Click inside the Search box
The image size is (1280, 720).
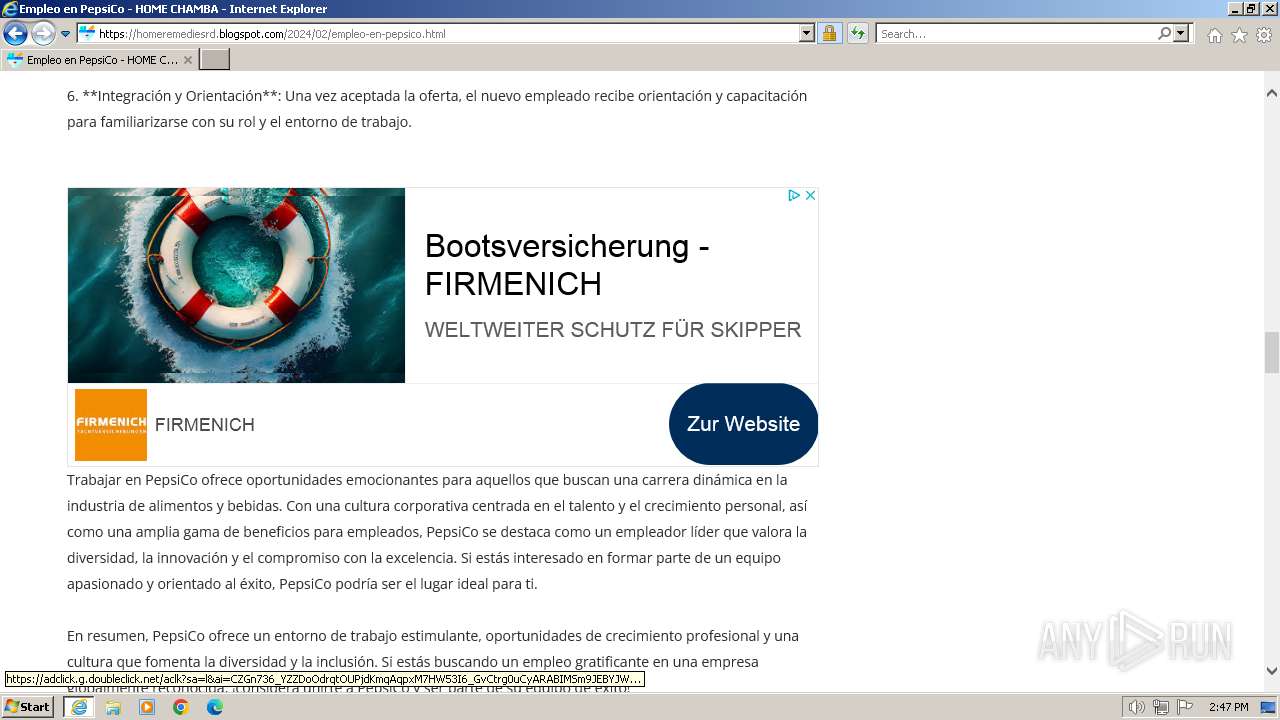[x=1016, y=33]
